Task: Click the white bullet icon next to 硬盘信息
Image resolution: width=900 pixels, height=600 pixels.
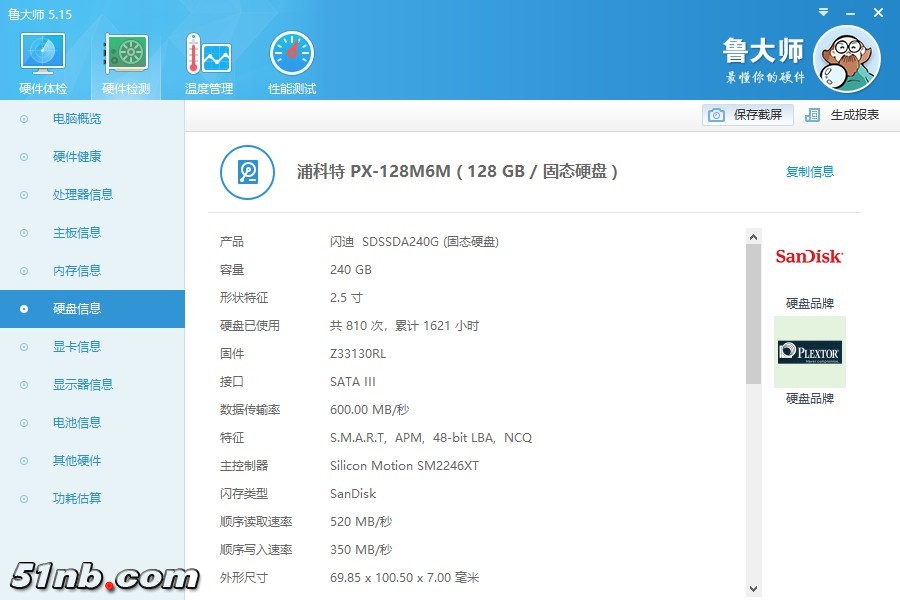Action: [x=24, y=309]
